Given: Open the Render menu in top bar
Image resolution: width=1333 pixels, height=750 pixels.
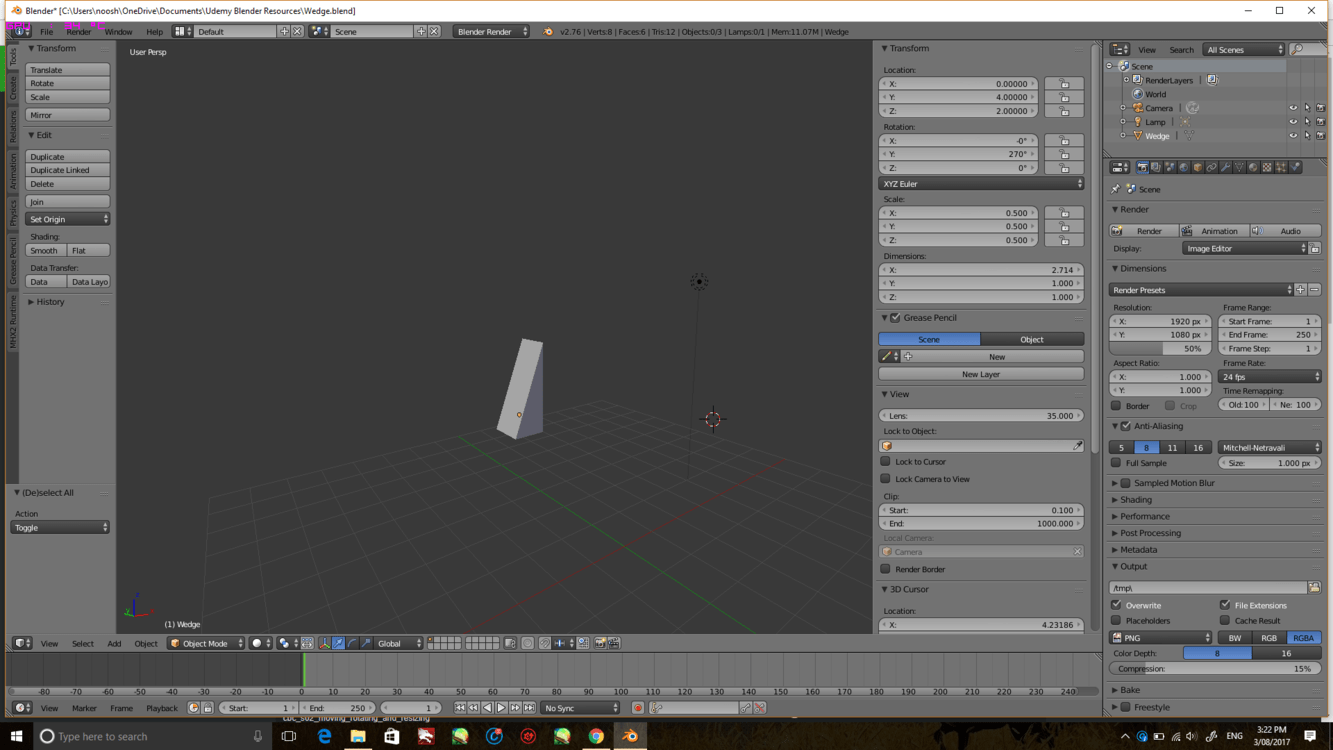Looking at the screenshot, I should click(x=78, y=32).
